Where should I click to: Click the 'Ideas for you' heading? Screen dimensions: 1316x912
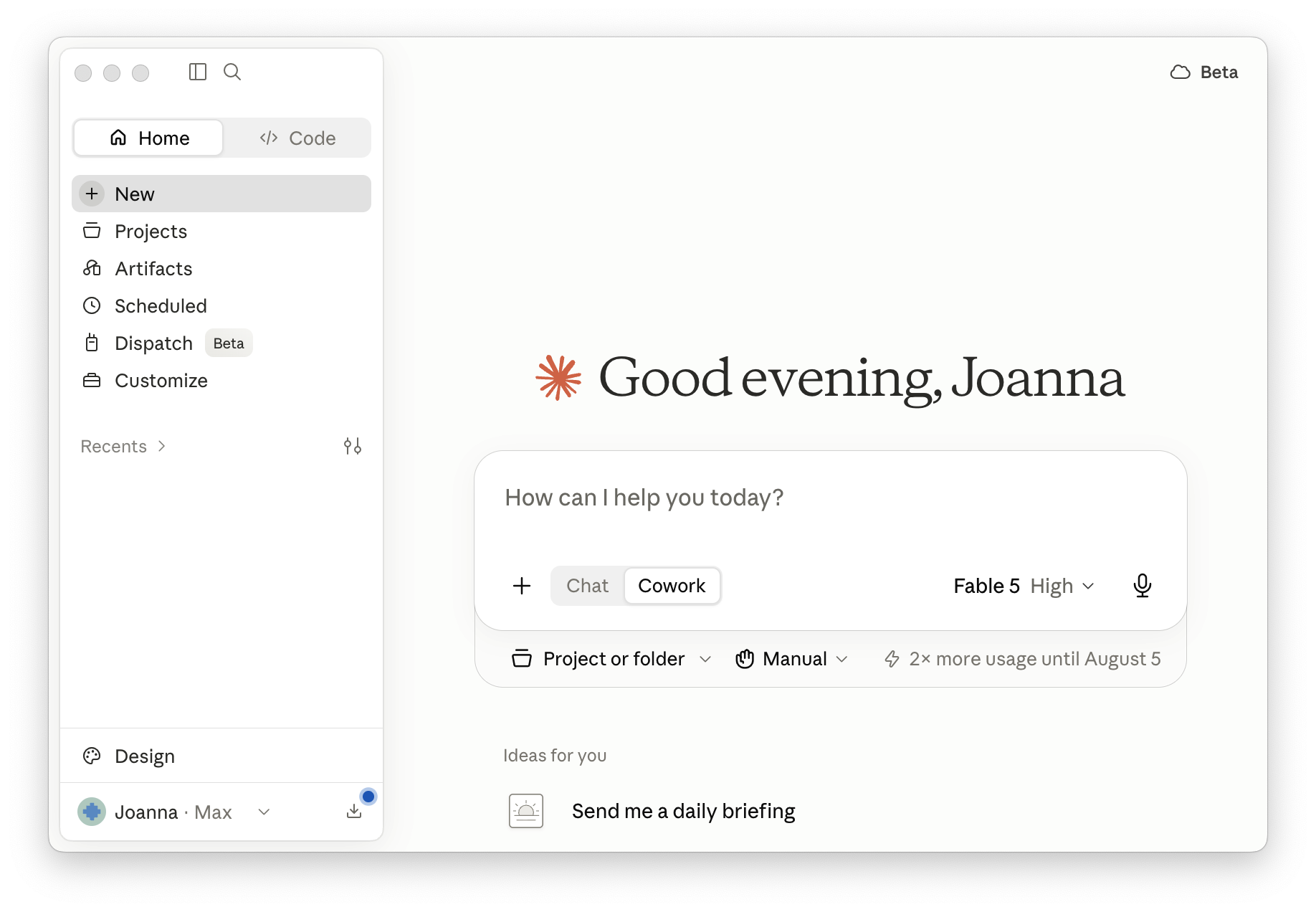(555, 756)
